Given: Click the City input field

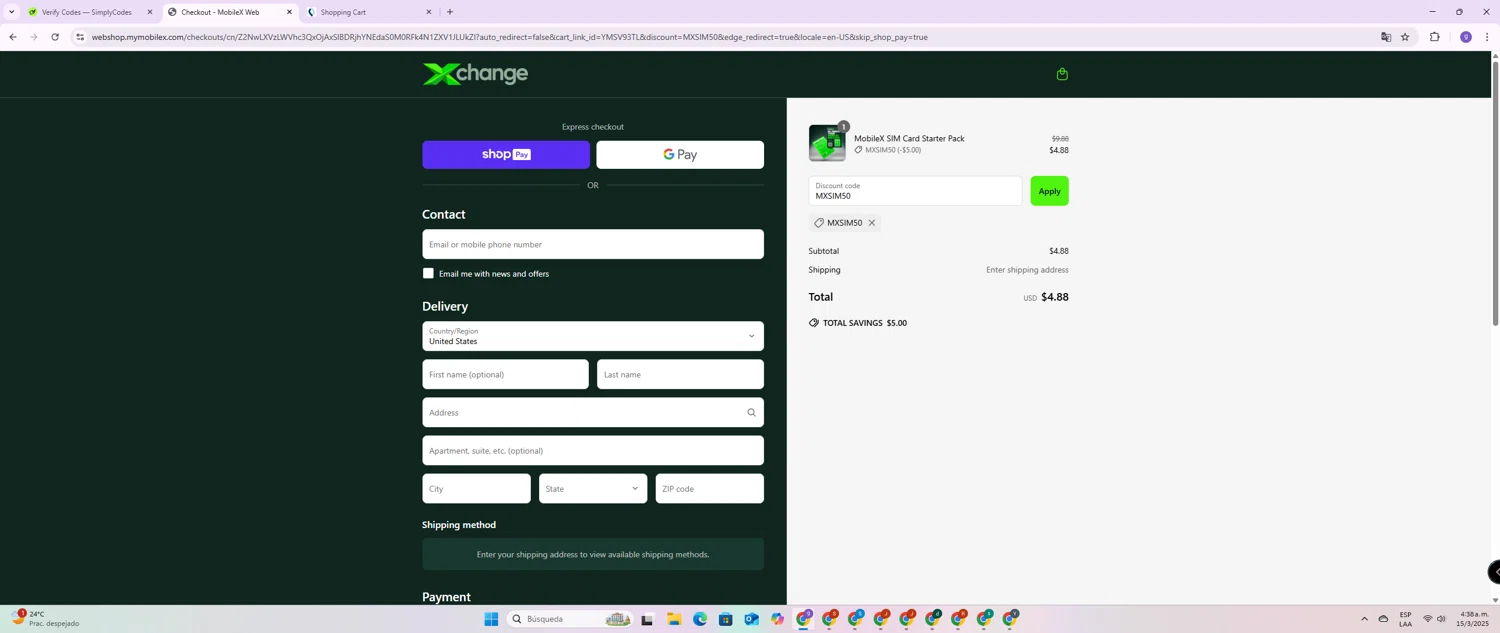Looking at the screenshot, I should pos(476,489).
